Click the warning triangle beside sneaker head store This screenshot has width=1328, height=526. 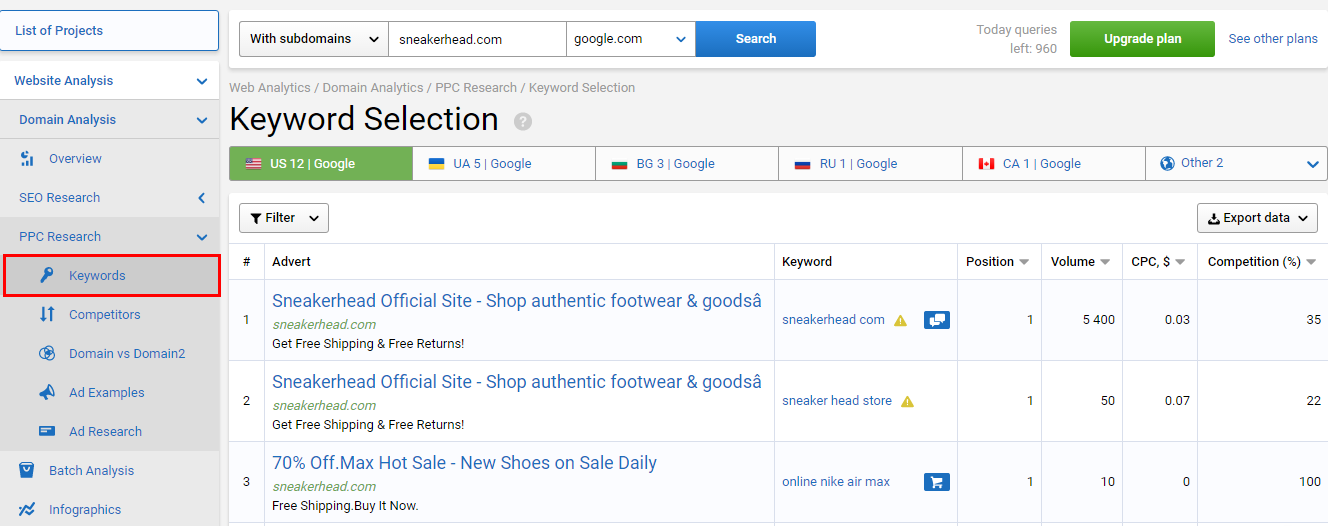tap(907, 401)
